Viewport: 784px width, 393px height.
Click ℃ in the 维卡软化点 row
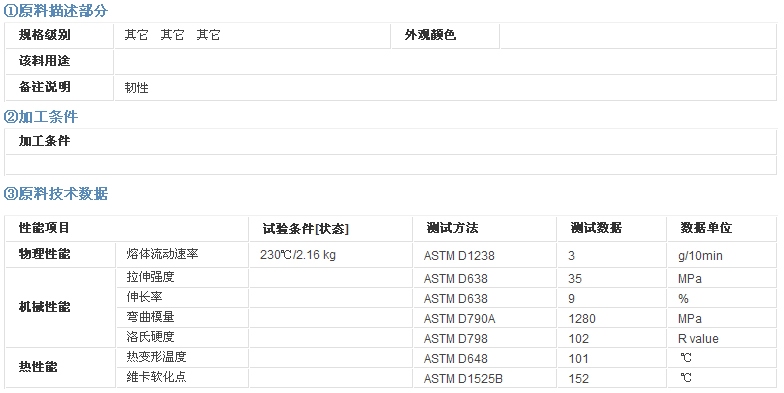pyautogui.click(x=686, y=378)
